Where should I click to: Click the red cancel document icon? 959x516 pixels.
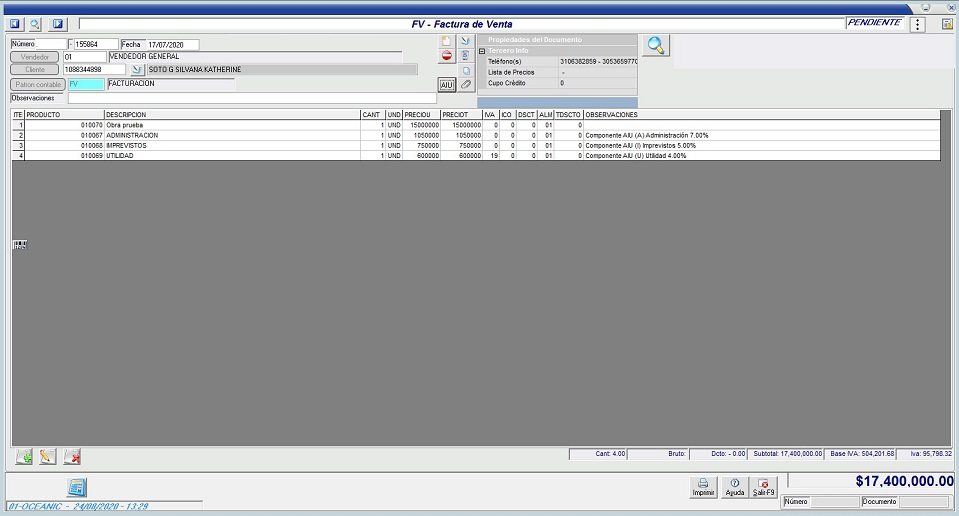447,56
